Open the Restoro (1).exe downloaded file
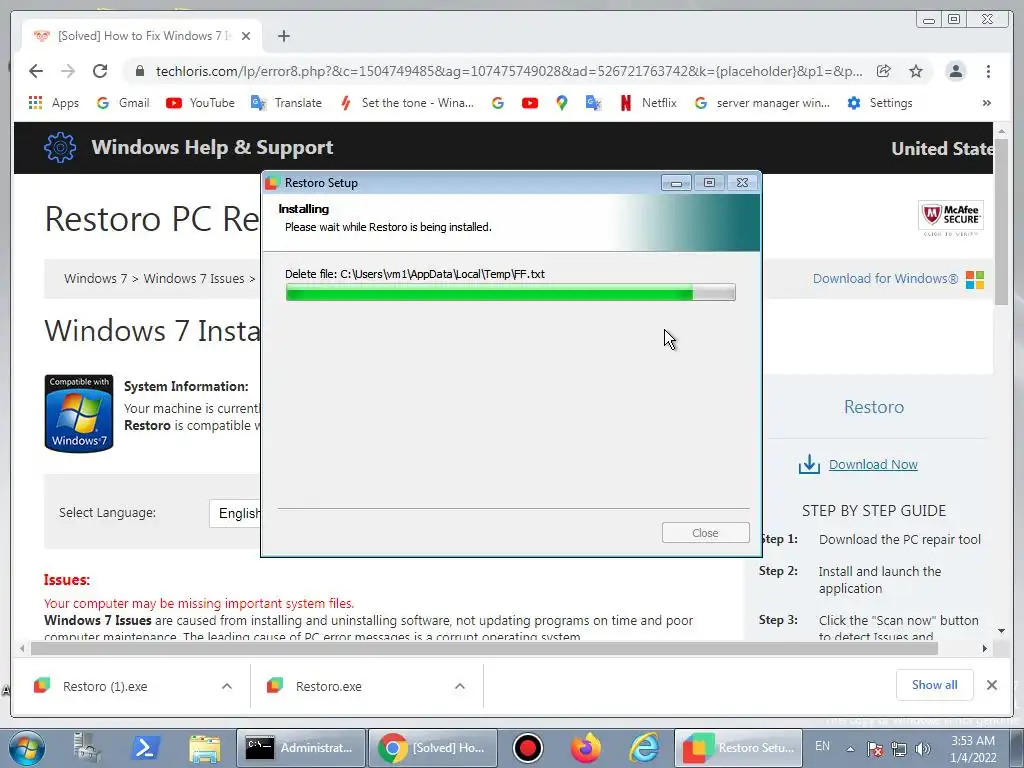The image size is (1024, 768). point(104,686)
